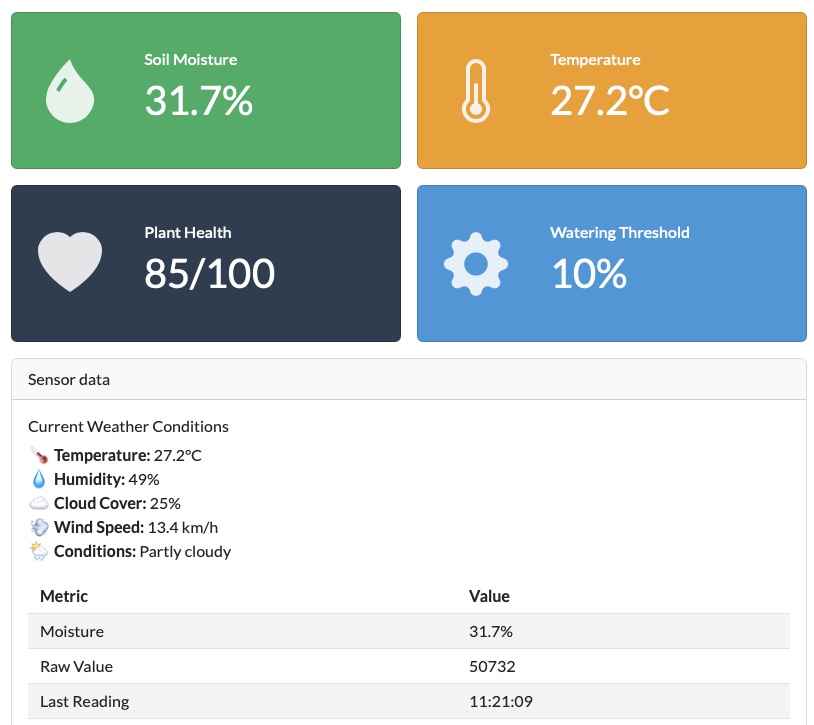The height and width of the screenshot is (725, 814).
Task: Click the 85/100 Plant Health score
Action: point(209,274)
